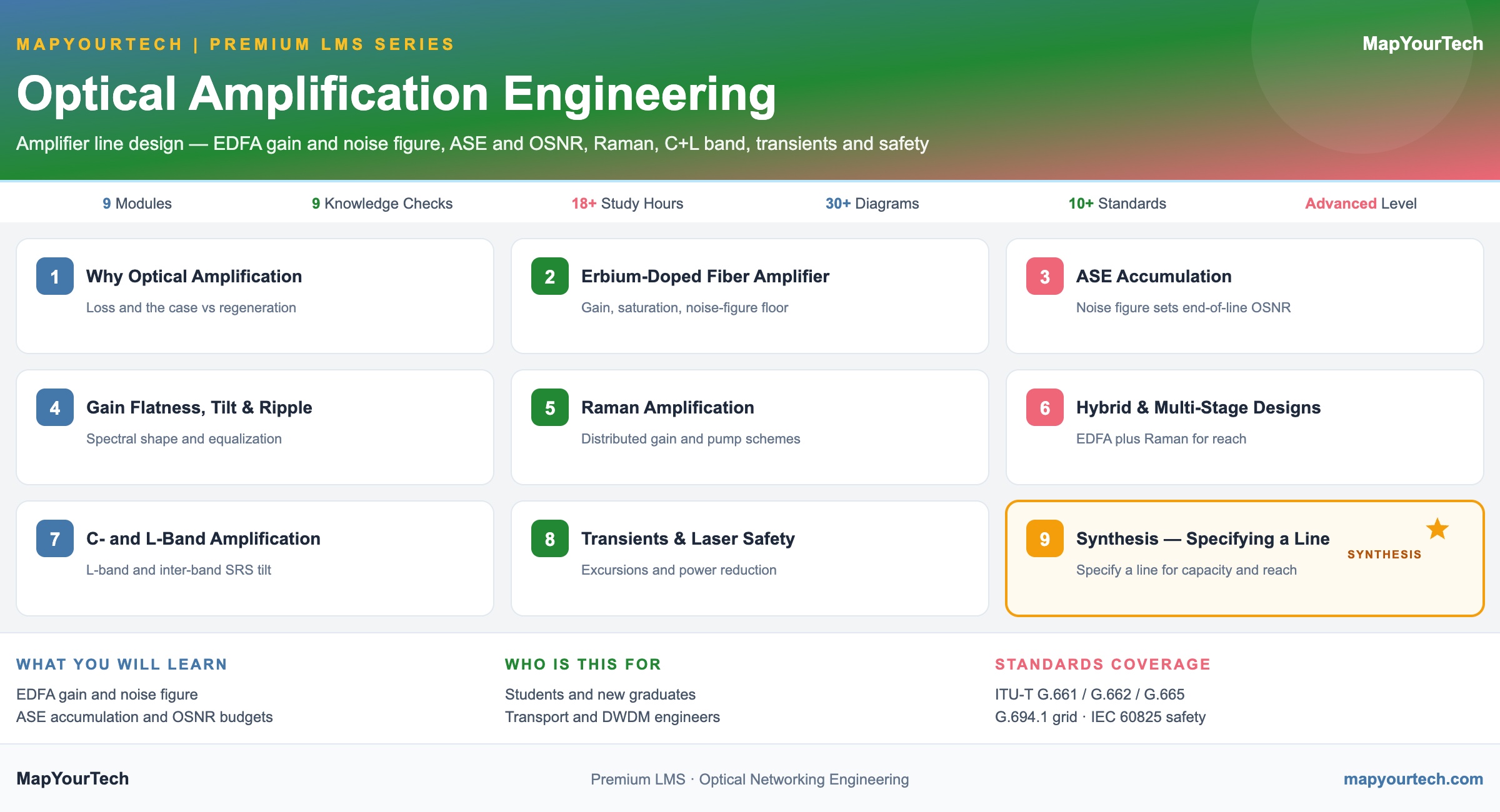Click the SYNTHESIS tag label

click(1384, 555)
